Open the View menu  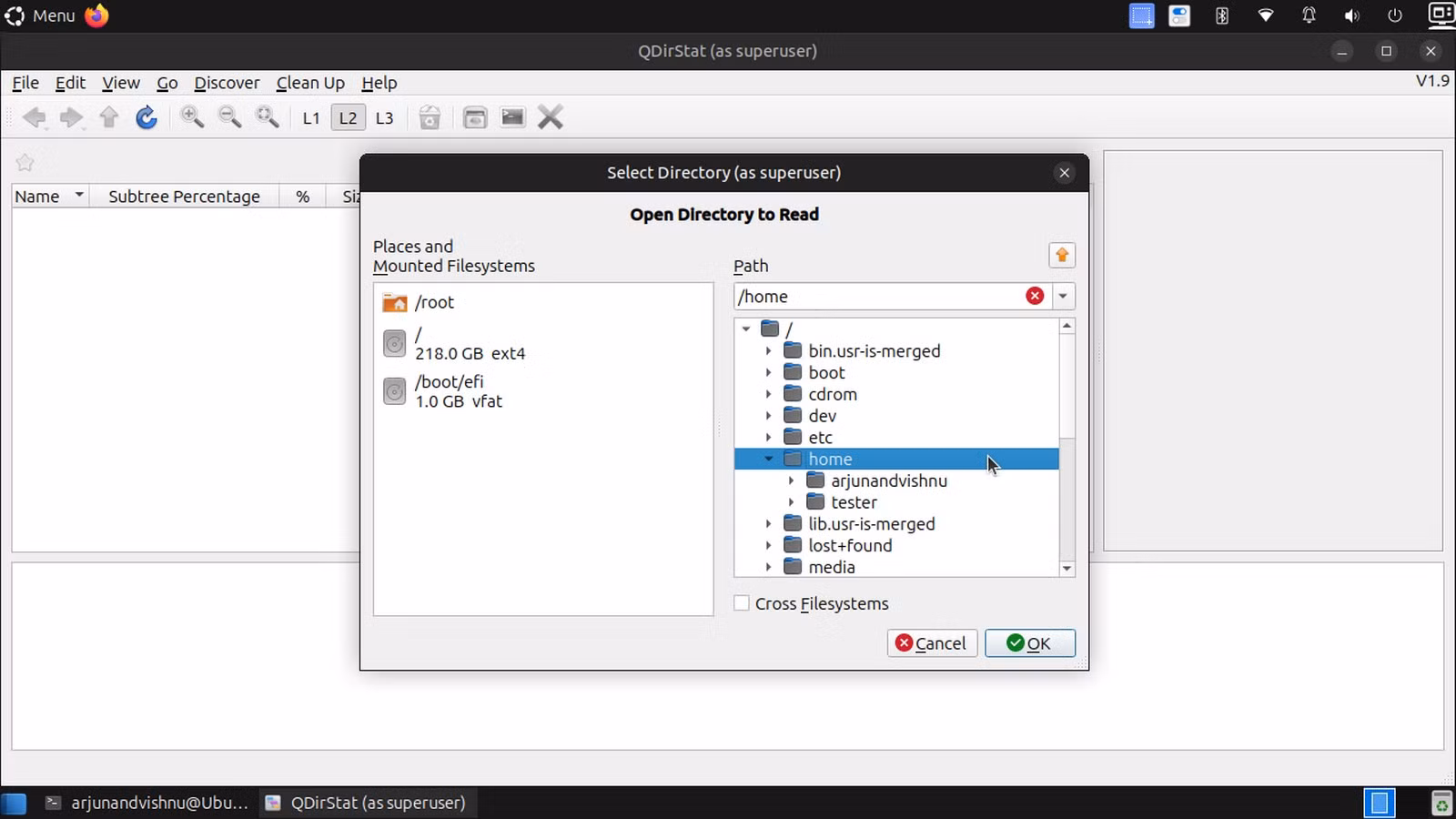pyautogui.click(x=121, y=83)
